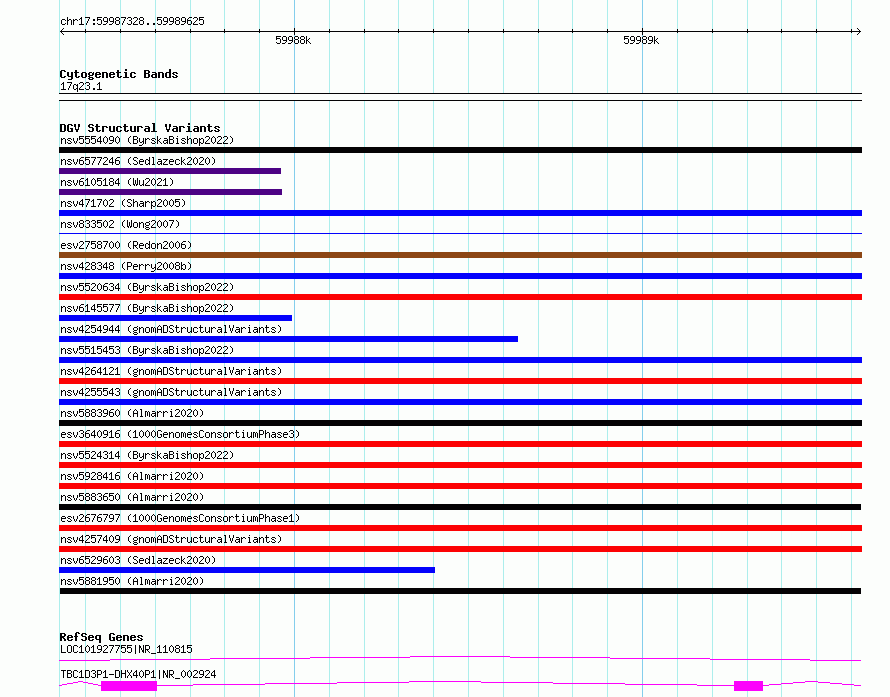Click the blue bar under nsv428348
The height and width of the screenshot is (697, 890).
(x=460, y=276)
